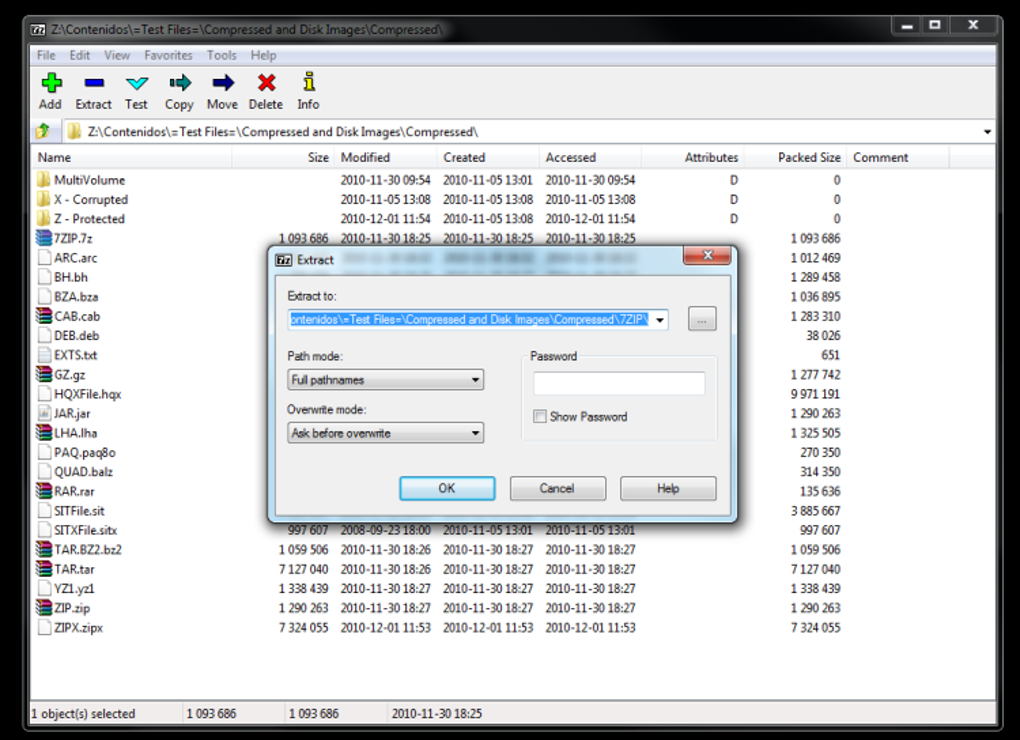
Task: Open the Favorites menu
Action: pos(168,55)
